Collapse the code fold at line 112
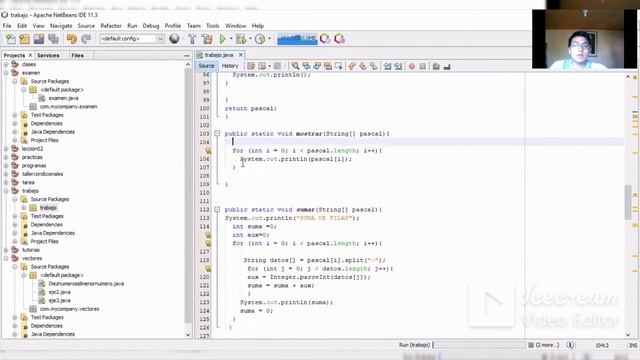This screenshot has height=360, width=640. click(x=217, y=209)
